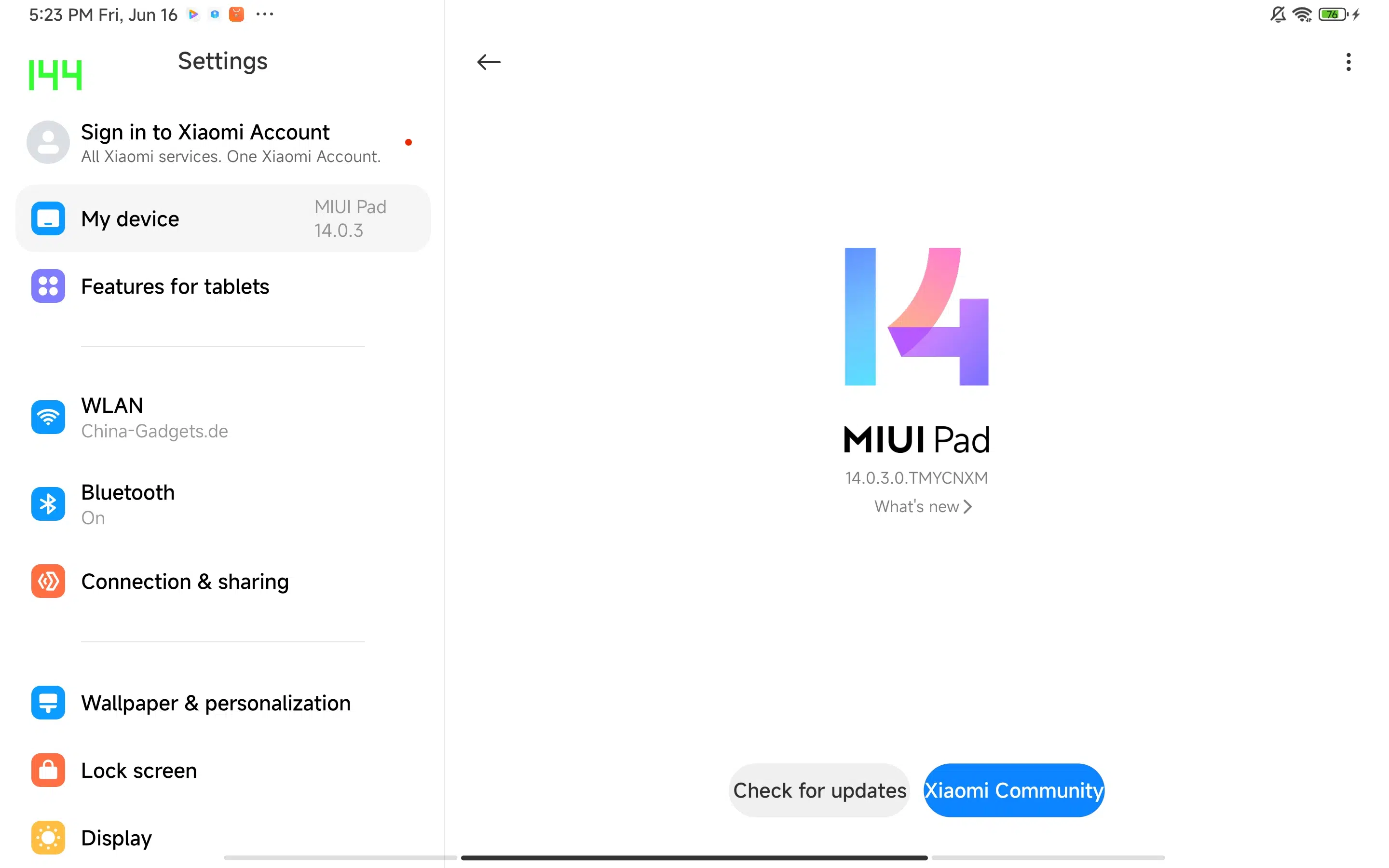1389x868 pixels.
Task: Tap the Play Store notification icon
Action: point(193,14)
